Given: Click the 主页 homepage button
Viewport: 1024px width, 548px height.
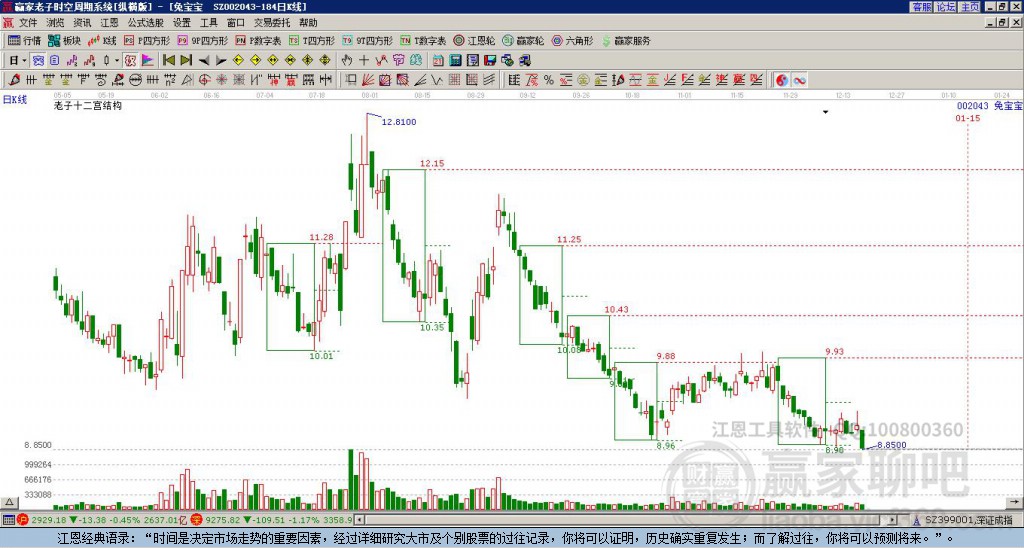Looking at the screenshot, I should click(969, 7).
